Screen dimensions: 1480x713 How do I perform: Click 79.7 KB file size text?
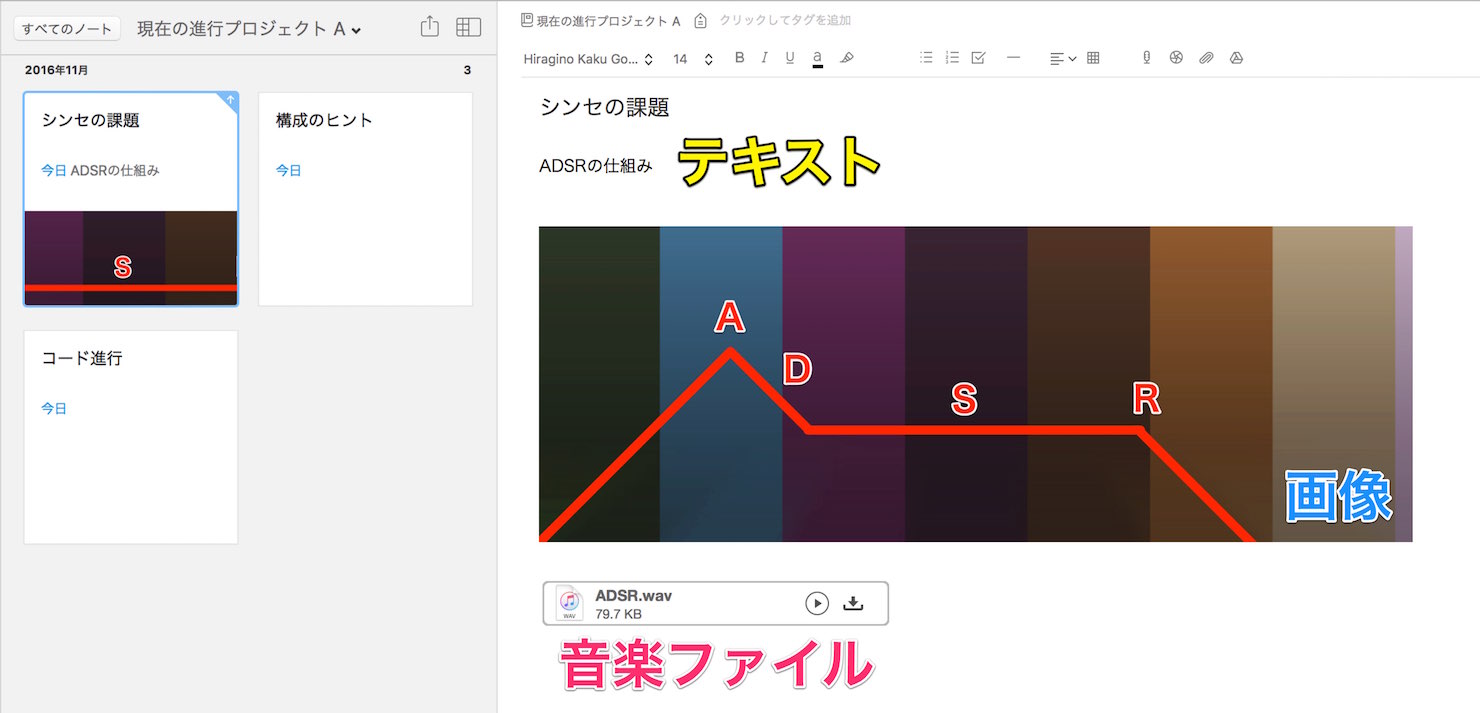tap(618, 614)
